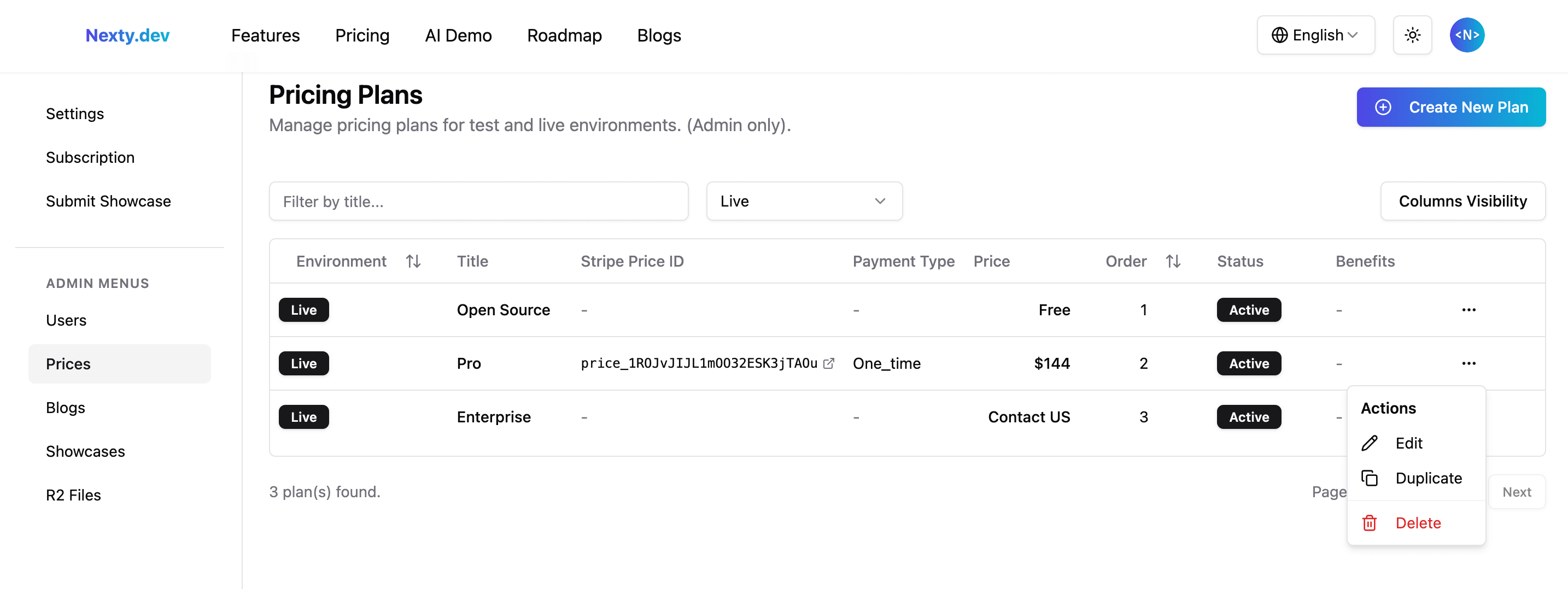This screenshot has height=589, width=1568.
Task: Click the Create New Plan button
Action: pos(1450,107)
